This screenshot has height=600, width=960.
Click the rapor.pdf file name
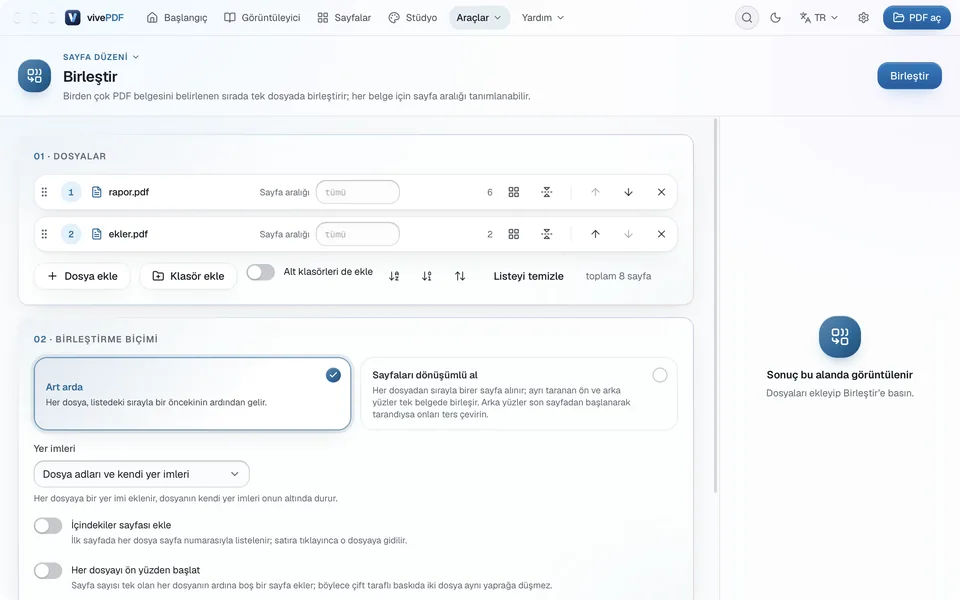pyautogui.click(x=129, y=192)
